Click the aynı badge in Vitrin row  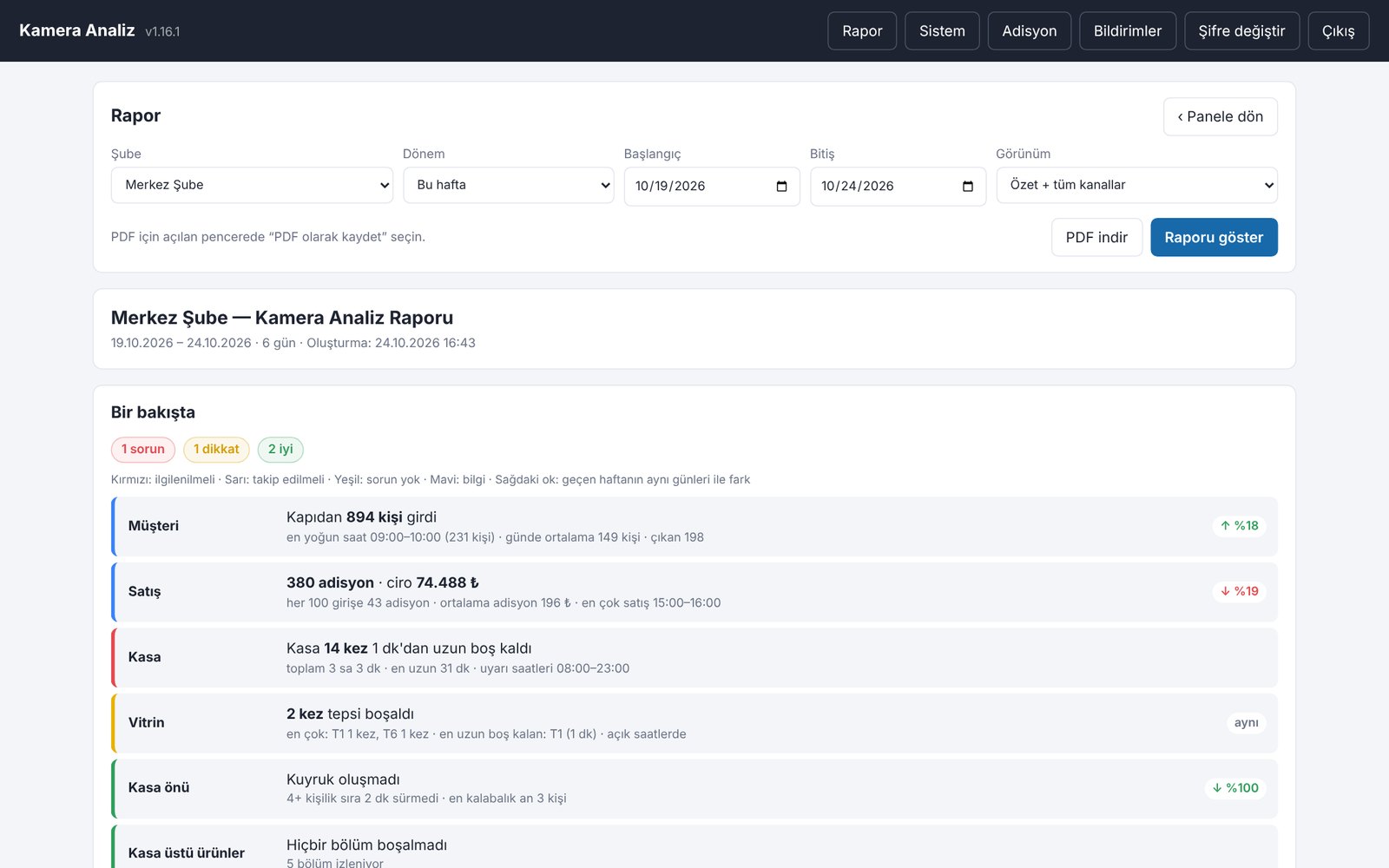click(x=1247, y=723)
